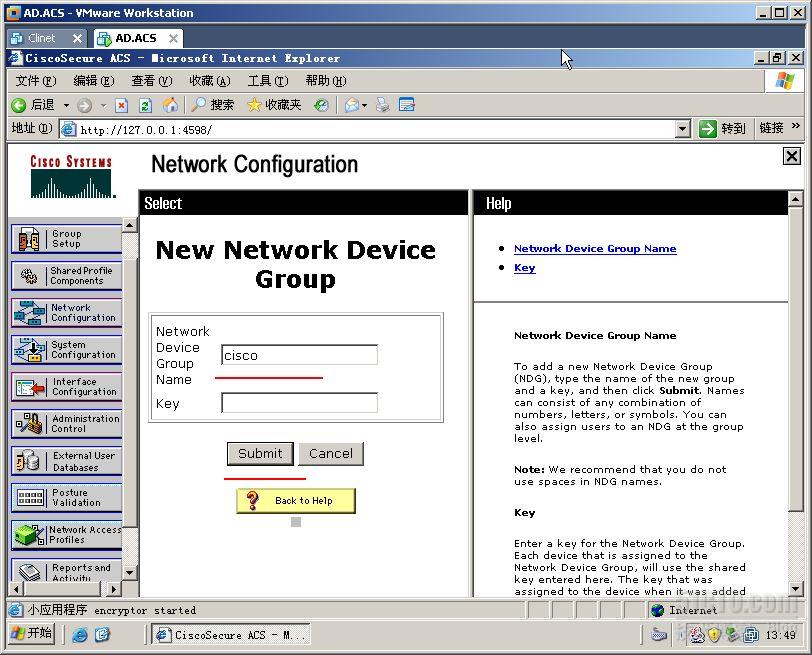Click CiscoSecure ACS taskbar button

pos(231,634)
